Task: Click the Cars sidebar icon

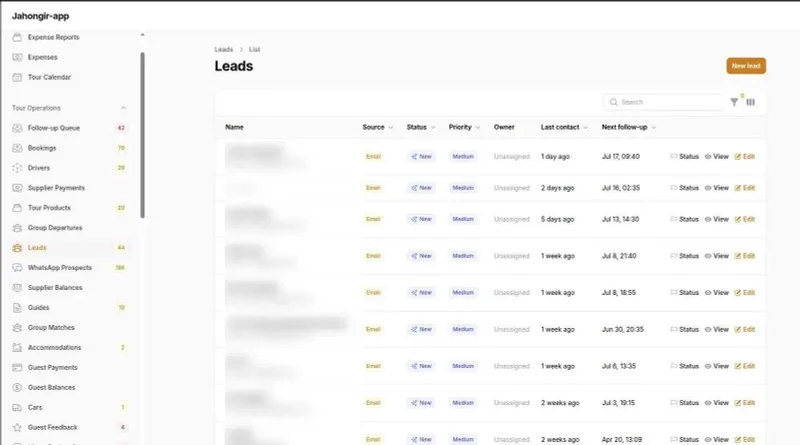Action: click(17, 407)
